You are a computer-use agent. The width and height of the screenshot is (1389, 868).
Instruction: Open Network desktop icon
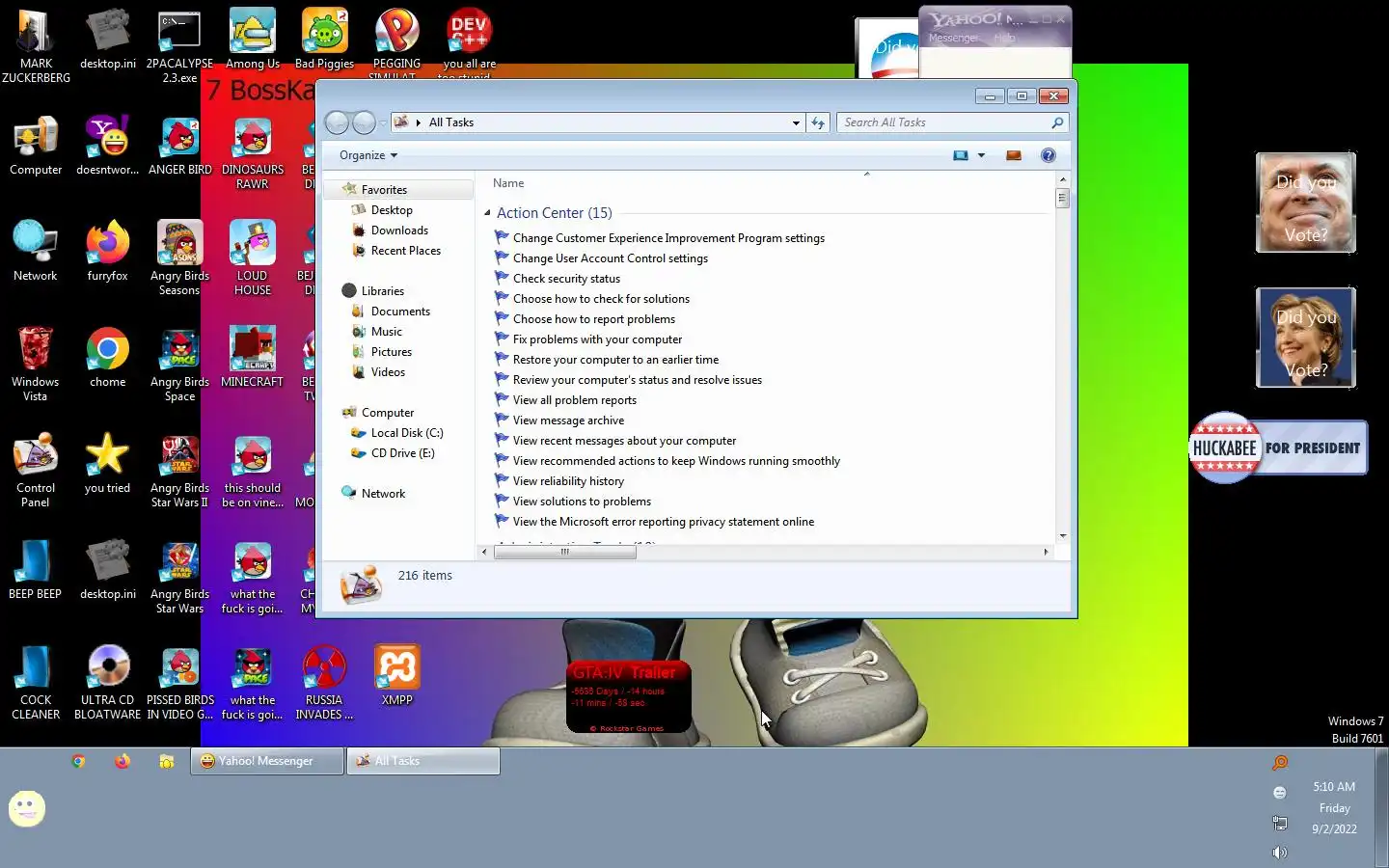36,253
